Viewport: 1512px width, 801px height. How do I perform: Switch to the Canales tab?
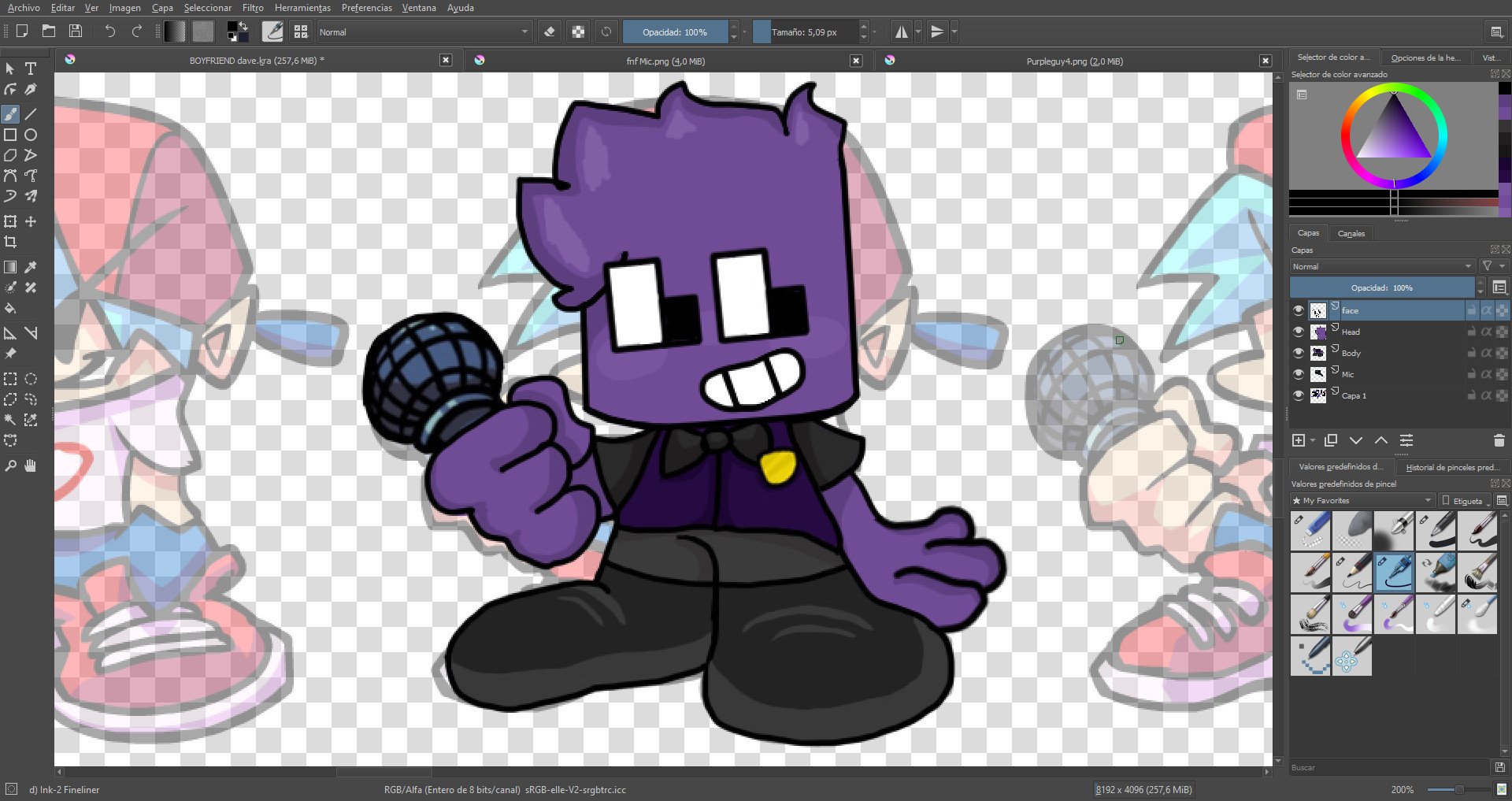(x=1351, y=233)
